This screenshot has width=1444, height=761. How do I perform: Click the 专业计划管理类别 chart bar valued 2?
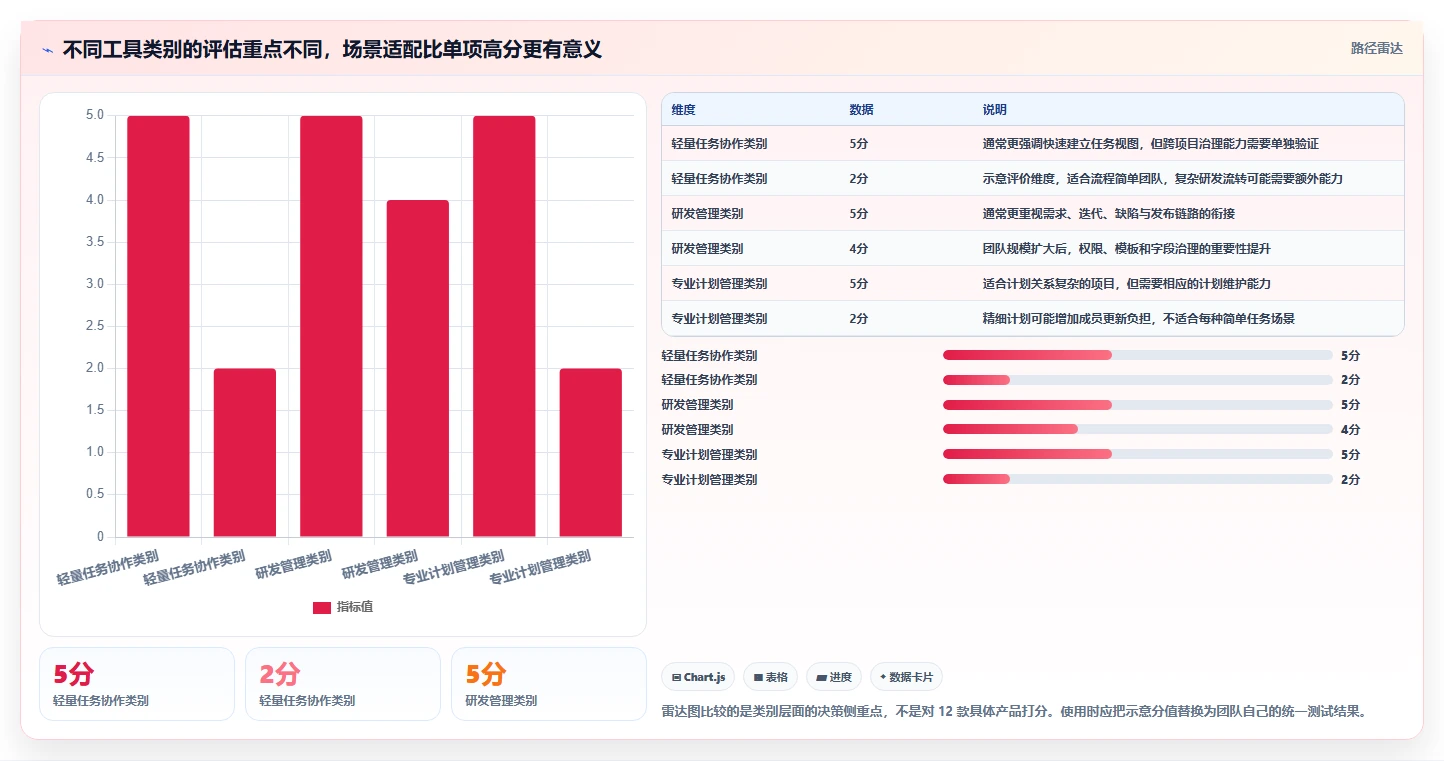point(591,453)
